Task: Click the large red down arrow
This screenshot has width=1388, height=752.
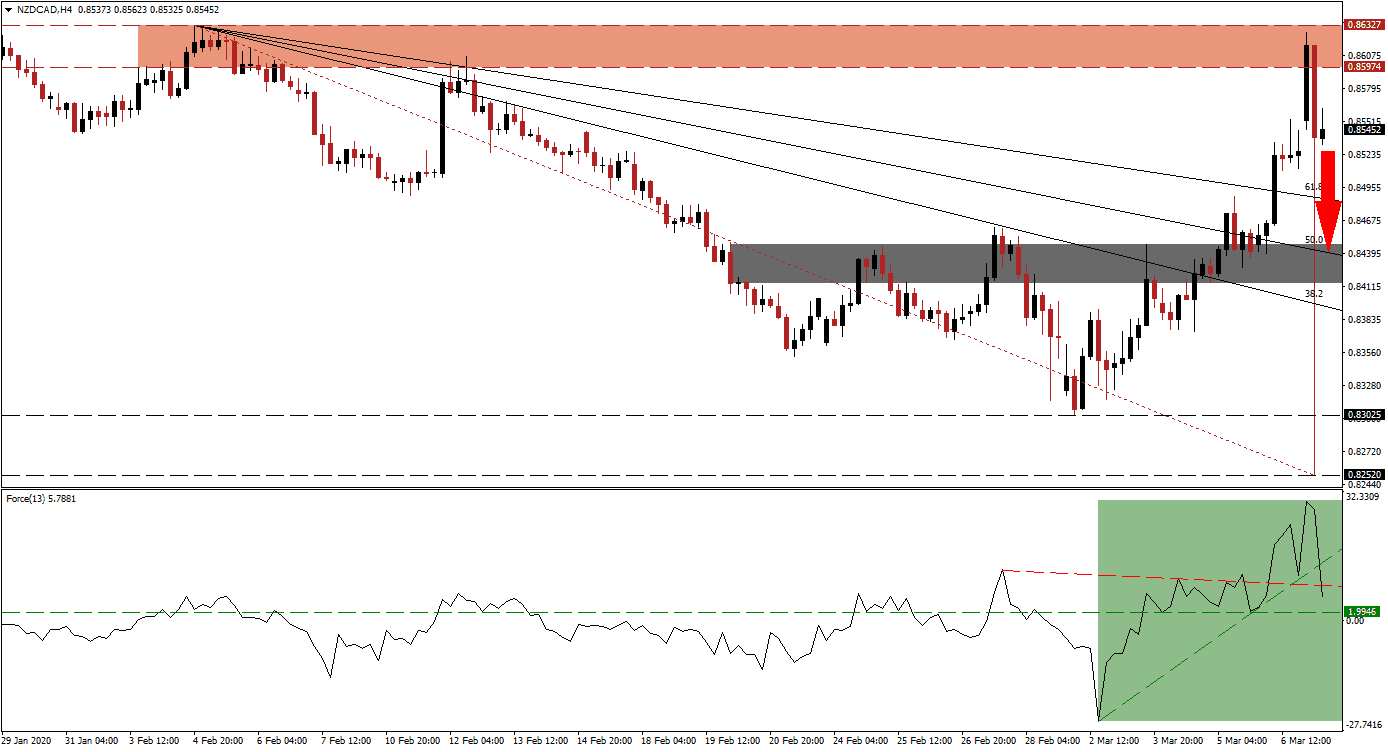Action: point(1328,199)
